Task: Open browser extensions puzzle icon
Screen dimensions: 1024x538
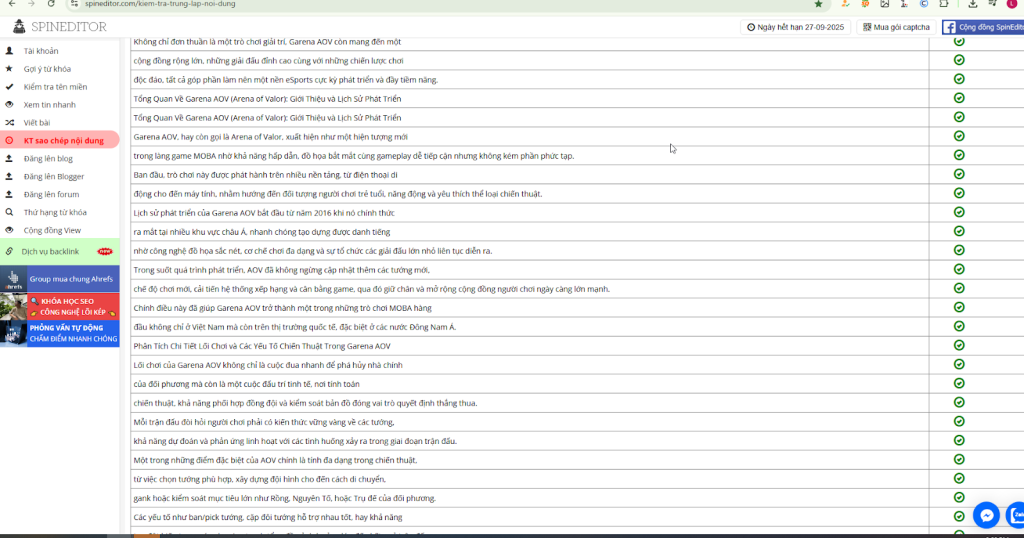Action: point(945,4)
